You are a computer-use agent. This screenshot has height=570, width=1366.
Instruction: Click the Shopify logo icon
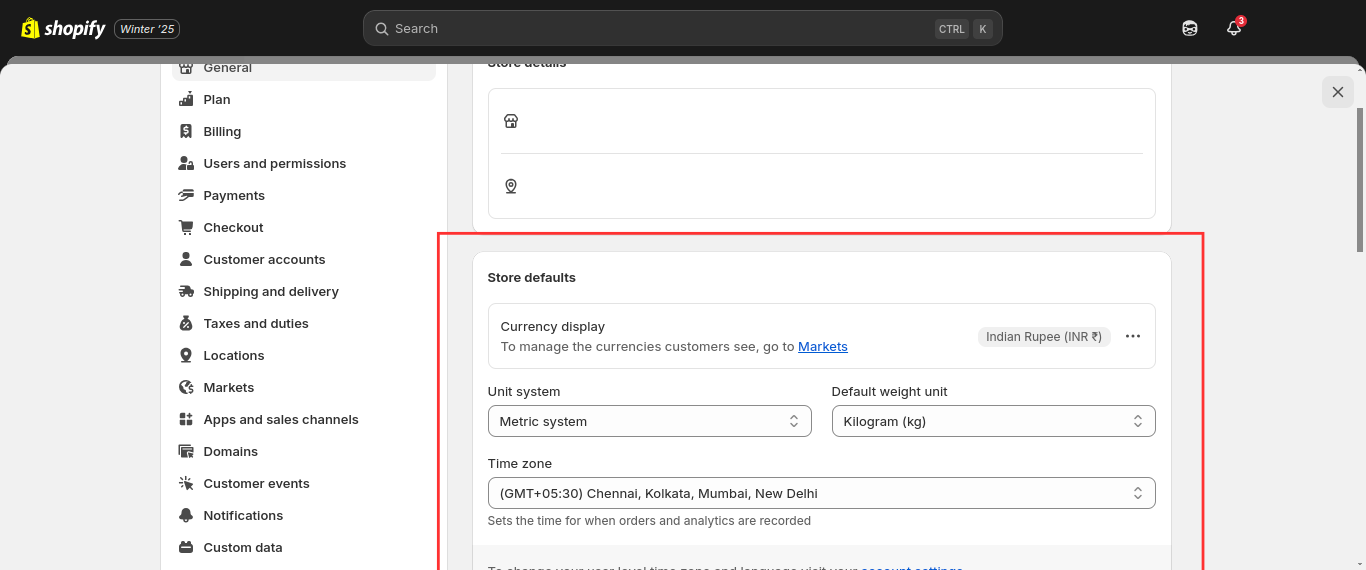pyautogui.click(x=30, y=28)
